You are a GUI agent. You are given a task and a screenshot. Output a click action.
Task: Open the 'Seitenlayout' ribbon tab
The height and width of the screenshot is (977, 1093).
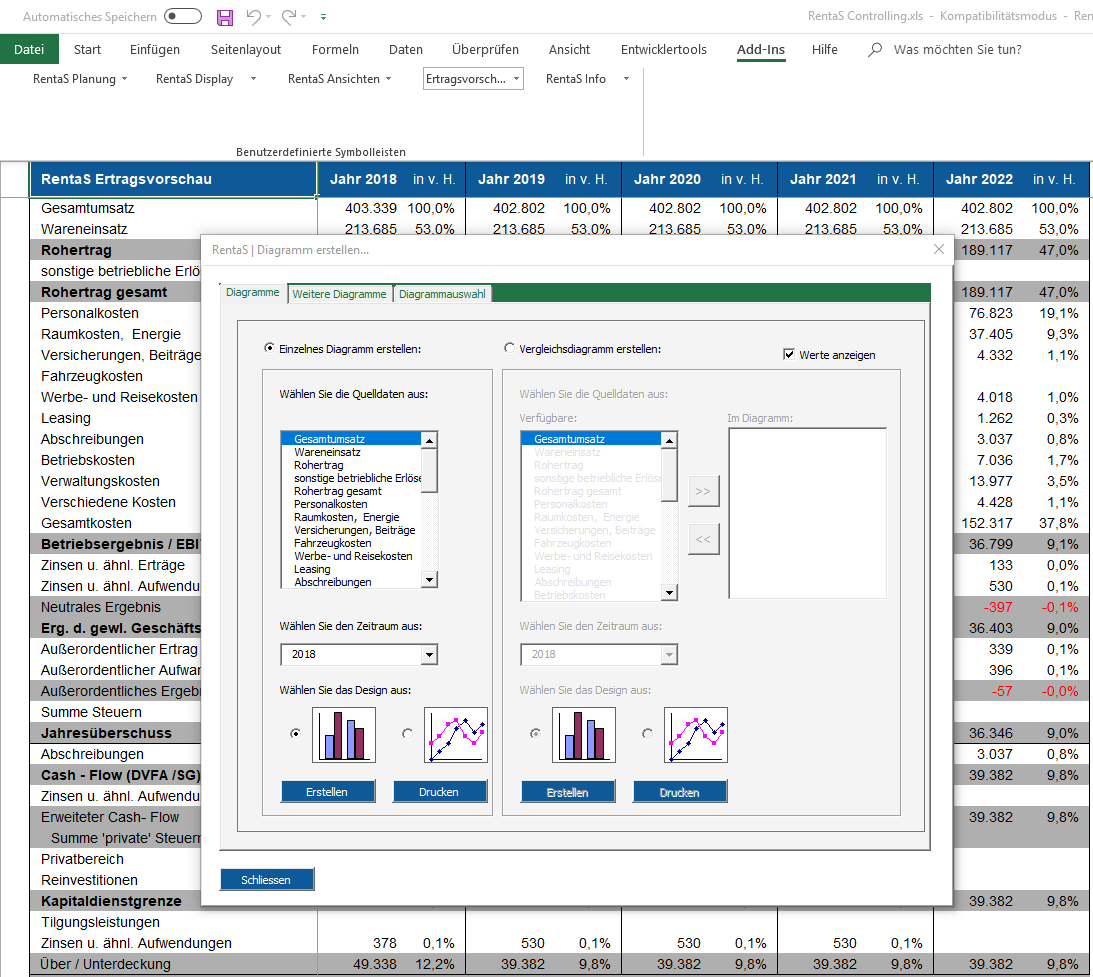[x=246, y=49]
